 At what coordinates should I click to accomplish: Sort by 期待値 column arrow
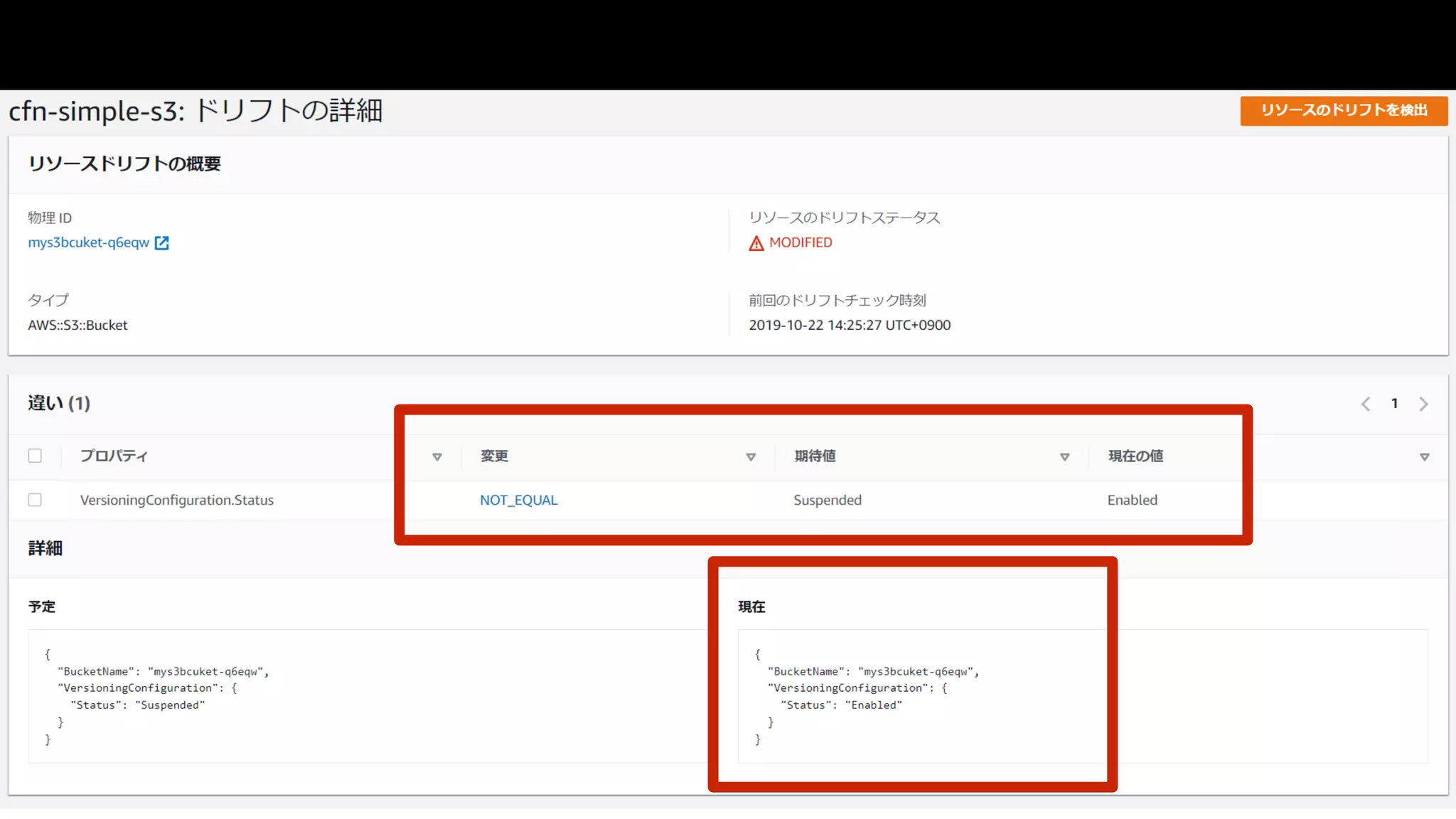click(1064, 456)
